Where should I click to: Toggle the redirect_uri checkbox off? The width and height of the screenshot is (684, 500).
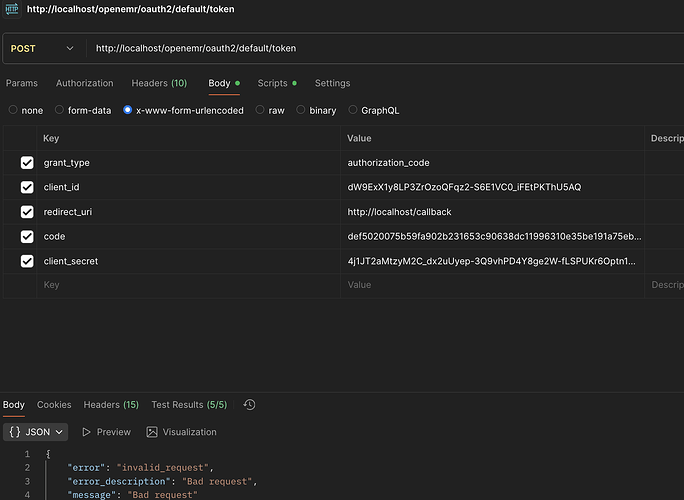click(x=27, y=212)
